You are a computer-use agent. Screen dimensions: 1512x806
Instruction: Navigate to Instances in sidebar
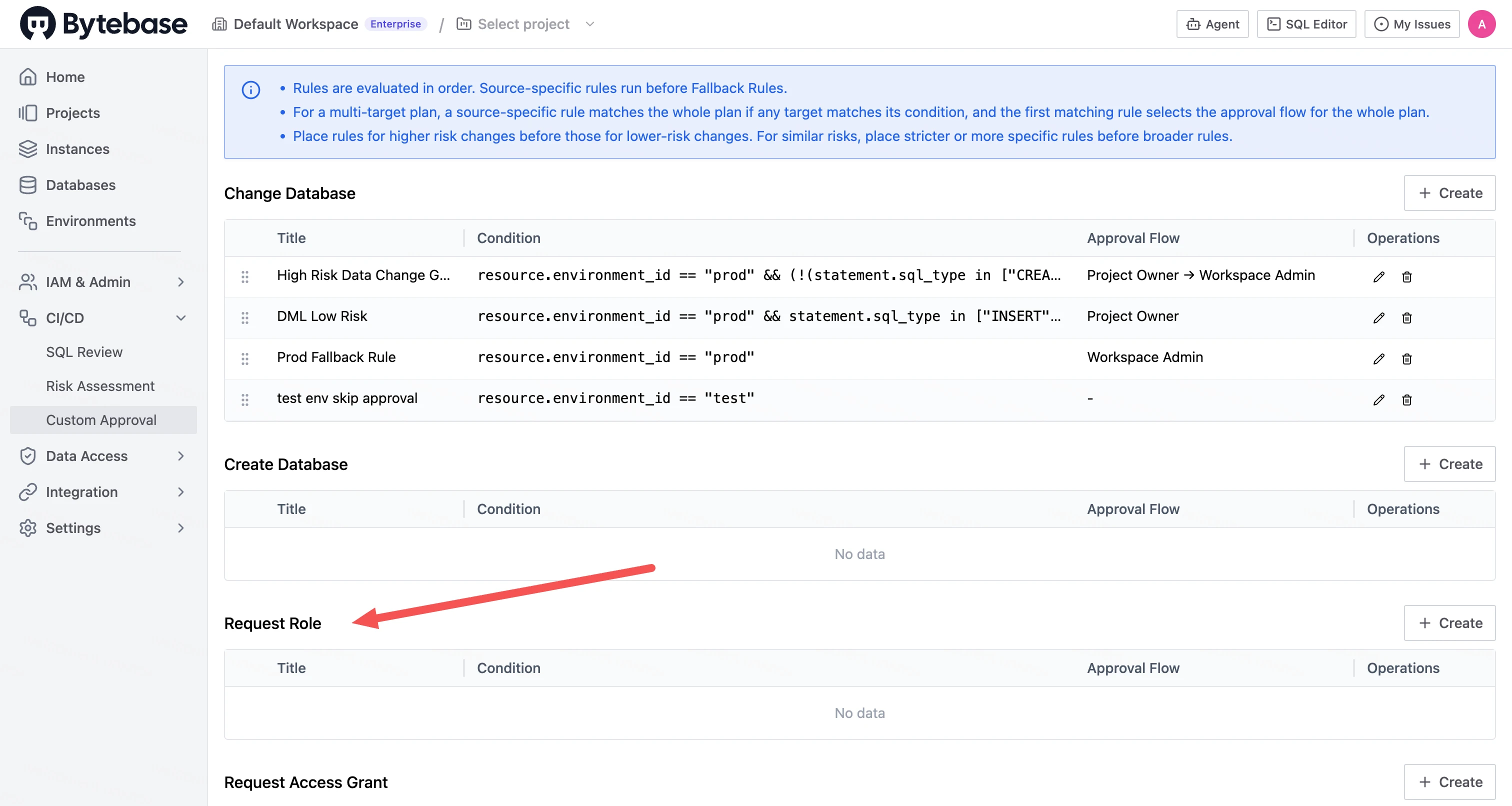(x=77, y=149)
